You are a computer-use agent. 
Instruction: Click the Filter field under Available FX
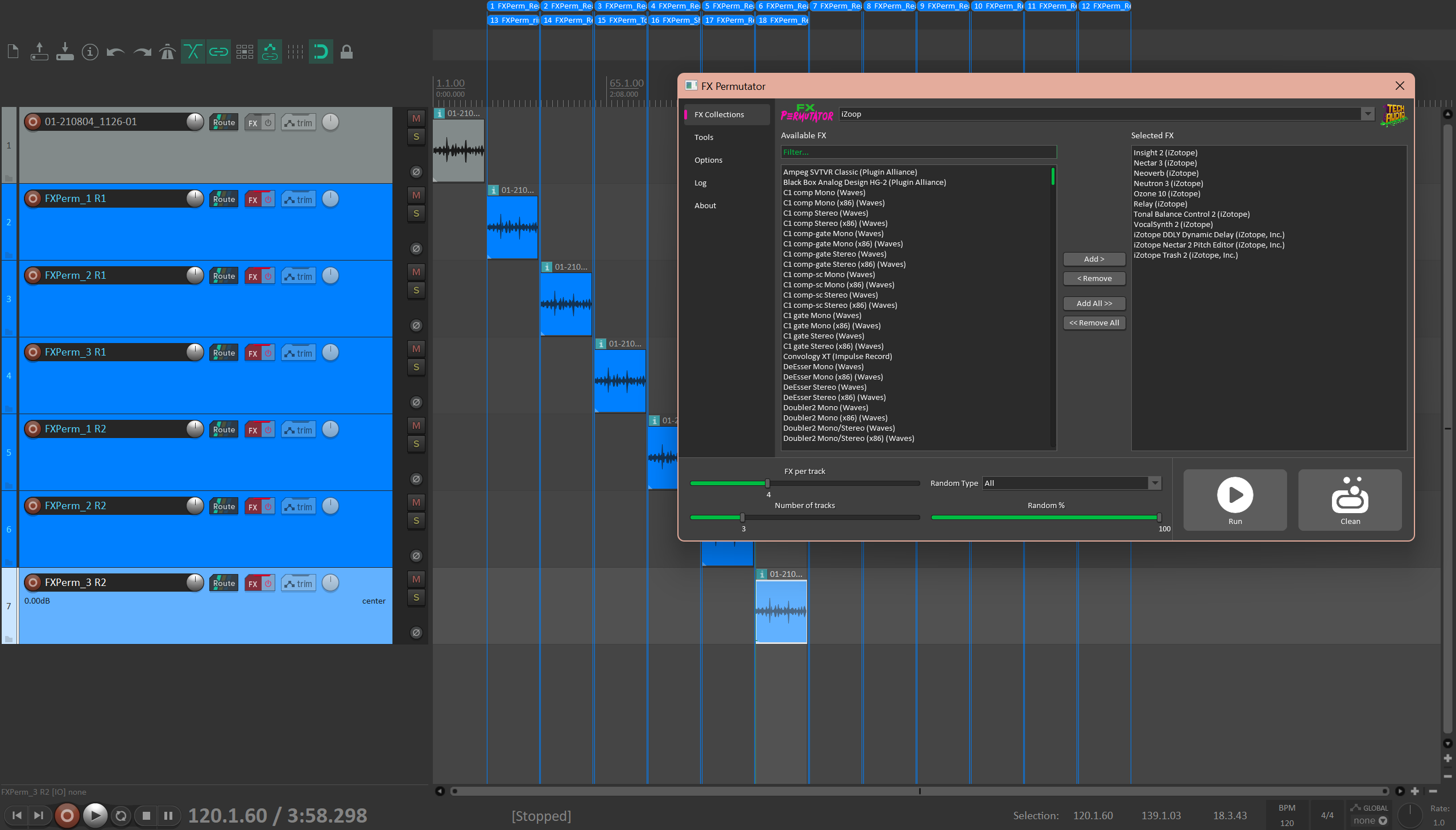917,152
